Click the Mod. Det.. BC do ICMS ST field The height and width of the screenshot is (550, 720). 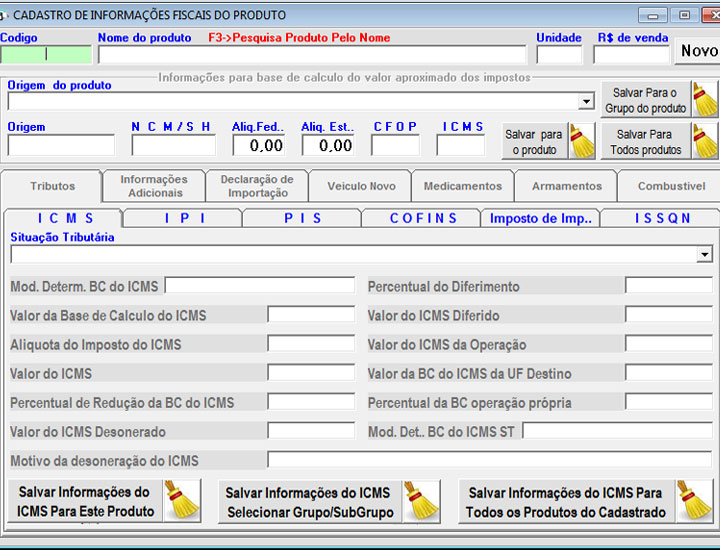coord(618,431)
